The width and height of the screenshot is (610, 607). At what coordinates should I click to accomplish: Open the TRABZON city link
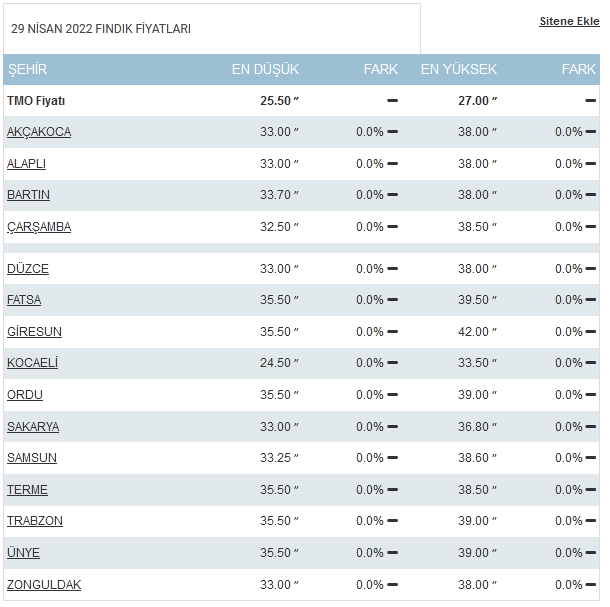click(35, 521)
